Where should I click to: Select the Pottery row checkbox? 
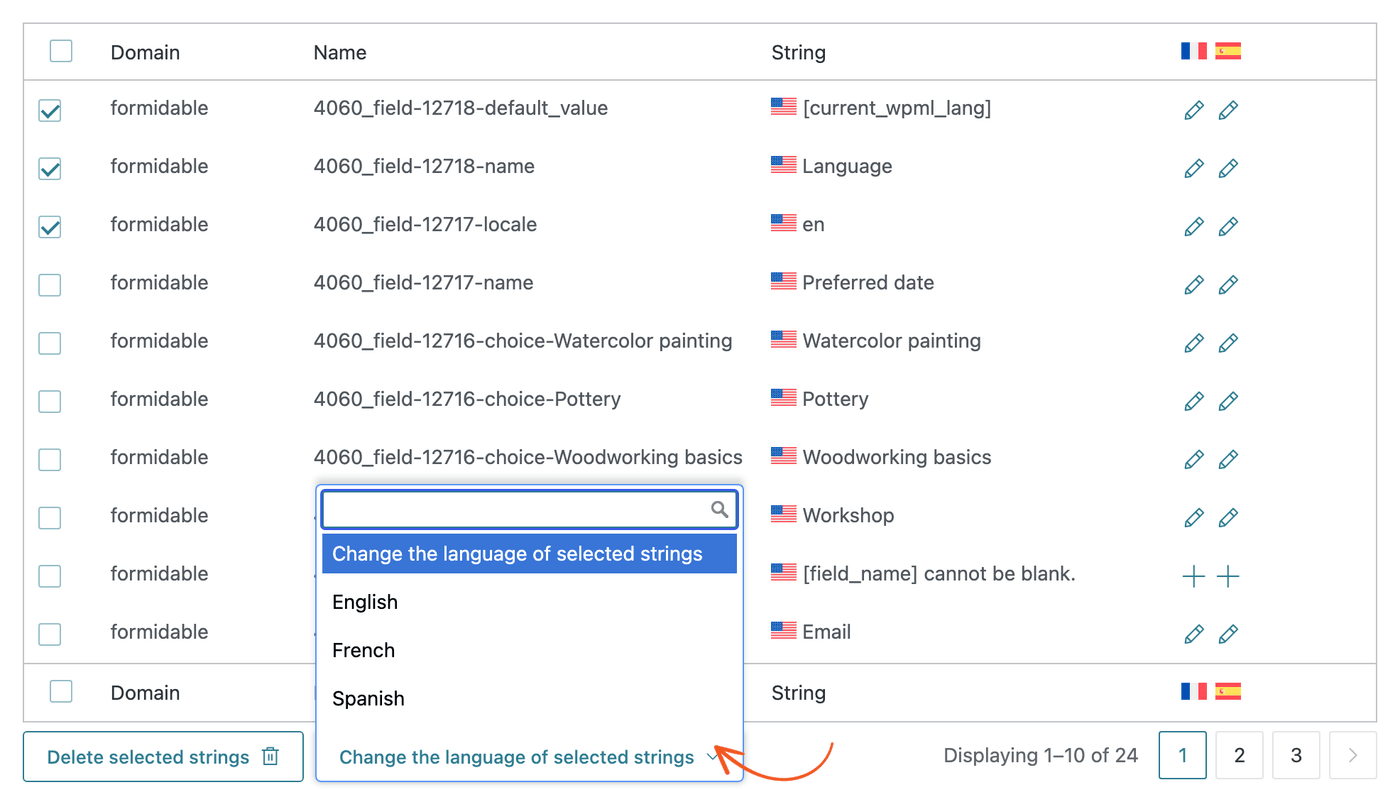click(49, 400)
